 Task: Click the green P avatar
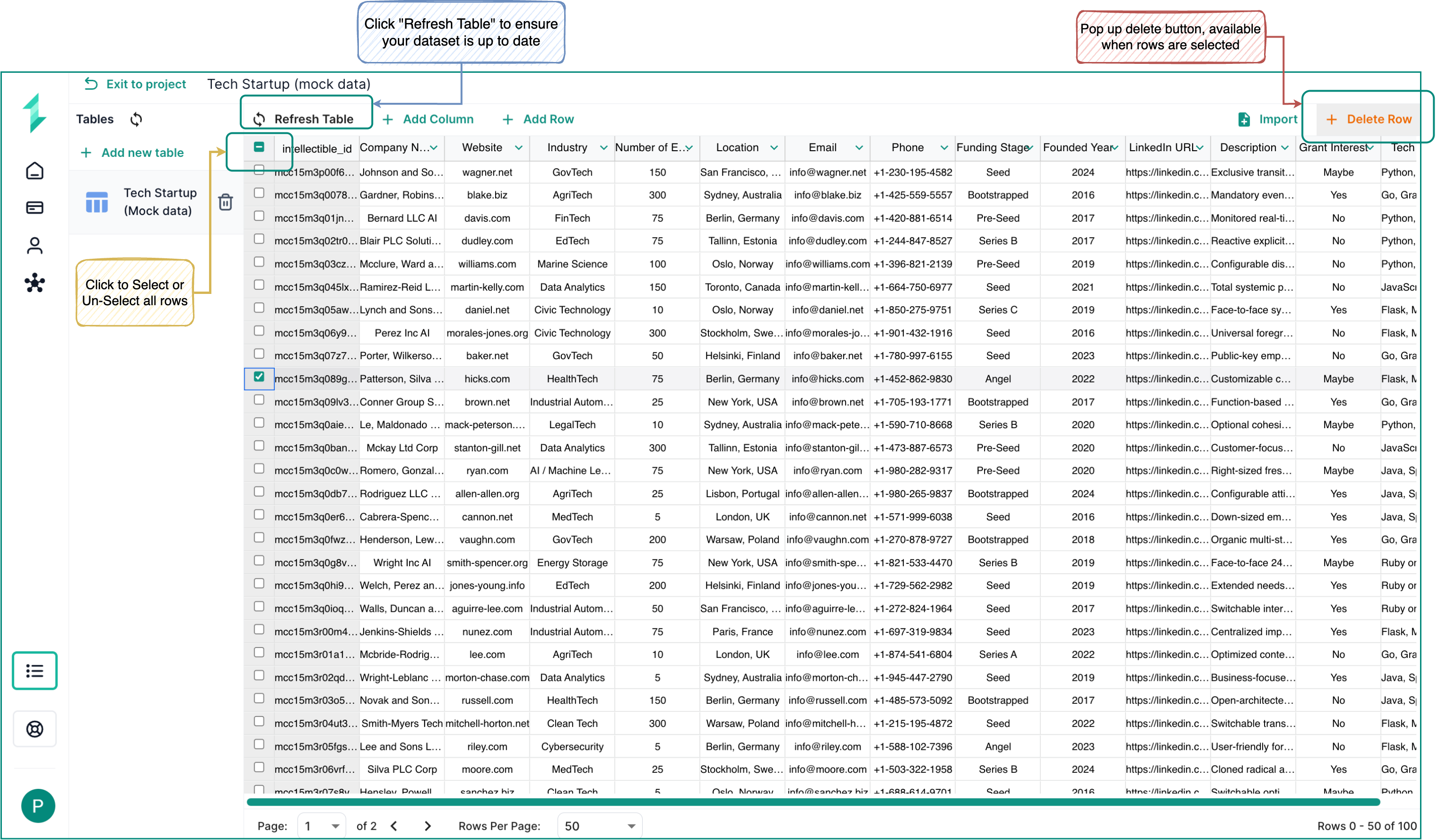38,806
